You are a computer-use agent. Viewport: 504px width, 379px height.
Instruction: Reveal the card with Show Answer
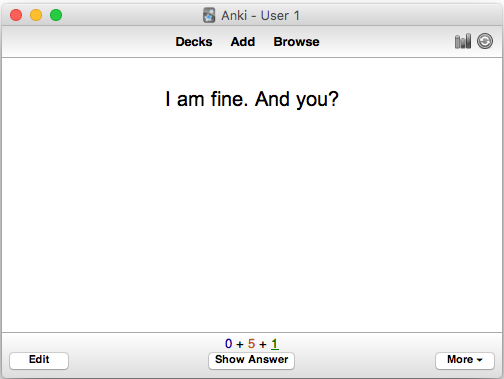[x=251, y=360]
